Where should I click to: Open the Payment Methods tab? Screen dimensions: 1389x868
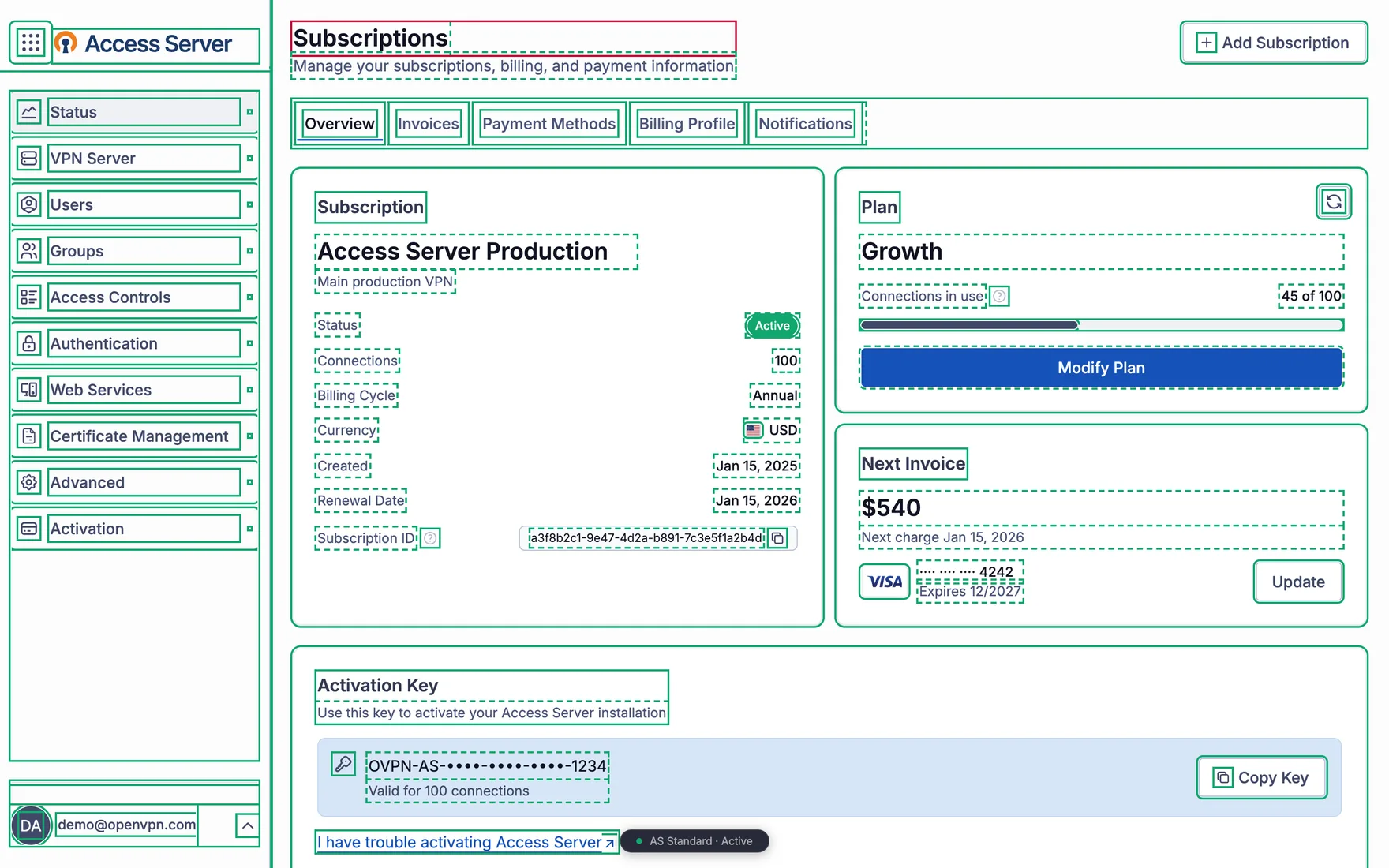click(x=549, y=124)
